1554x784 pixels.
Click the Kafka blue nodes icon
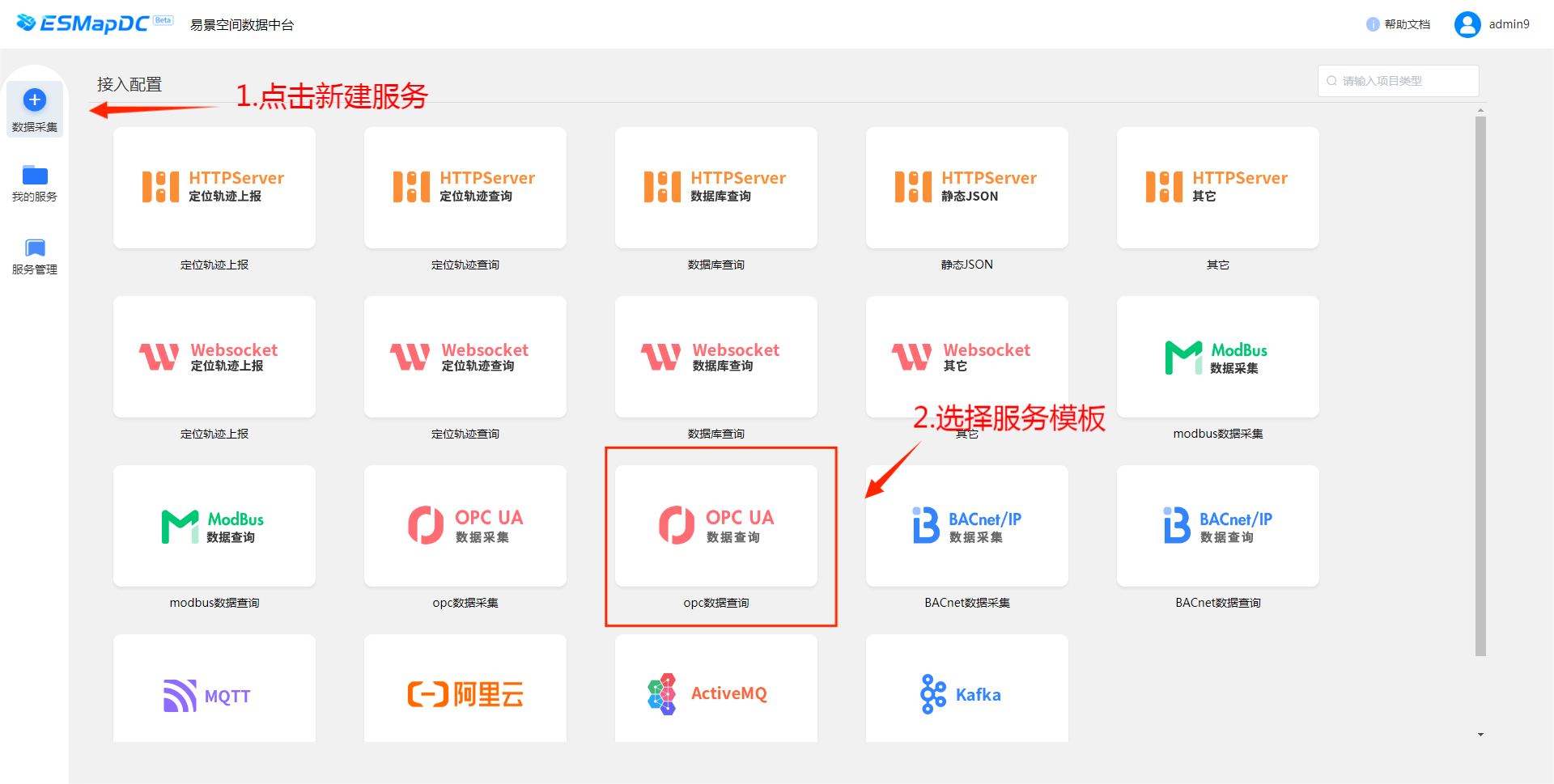coord(933,694)
